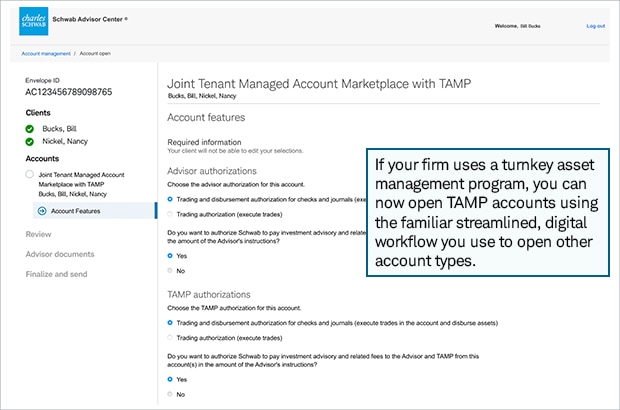Click the Schwab Advisor Center title

tap(90, 19)
